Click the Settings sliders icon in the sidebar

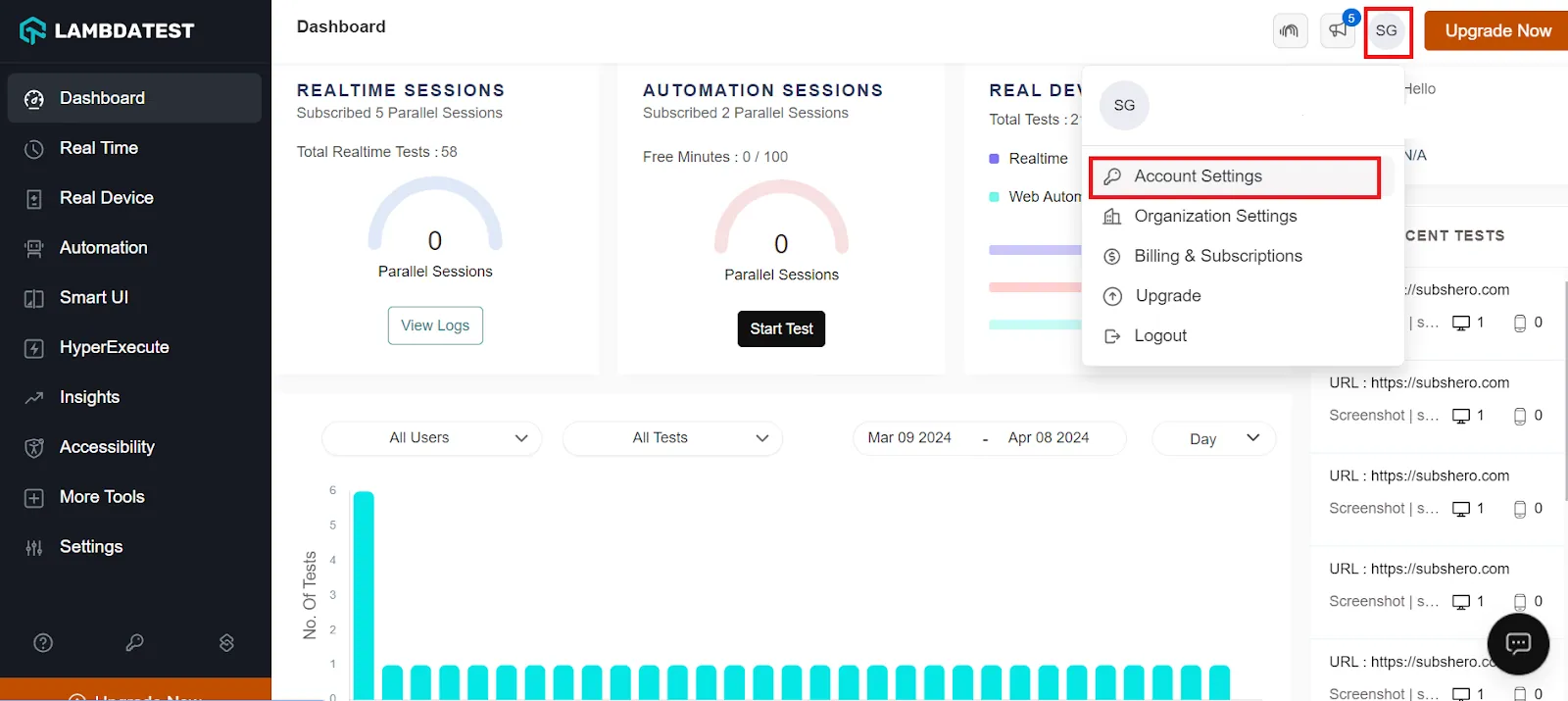(34, 548)
